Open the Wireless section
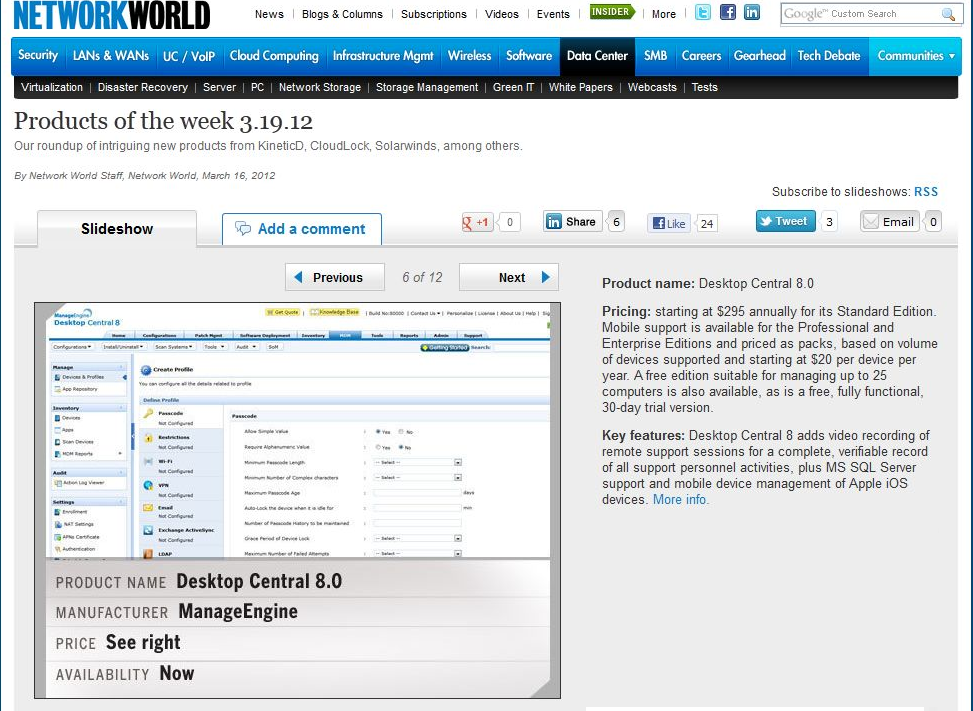 (x=469, y=55)
